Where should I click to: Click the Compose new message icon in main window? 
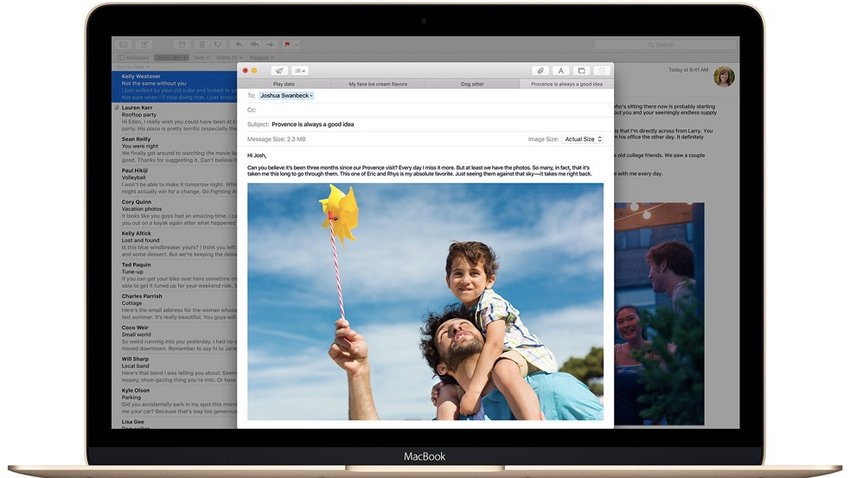[144, 44]
